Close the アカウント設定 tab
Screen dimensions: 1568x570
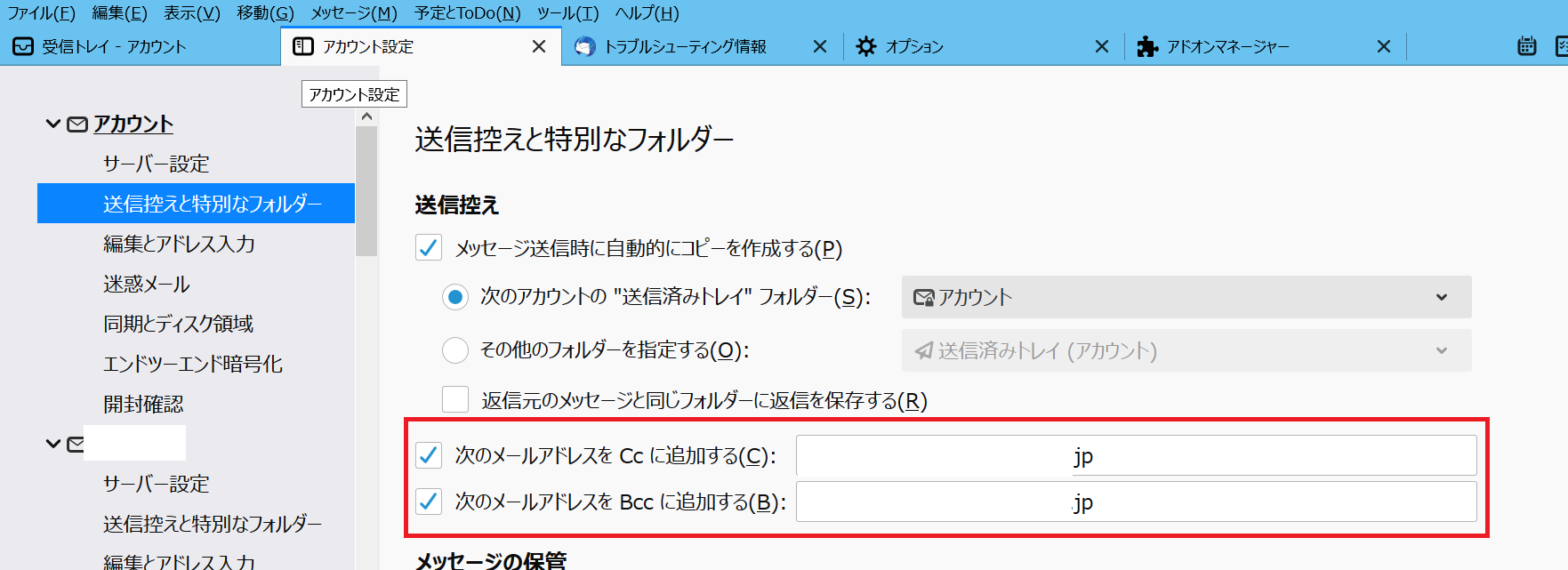pos(539,46)
